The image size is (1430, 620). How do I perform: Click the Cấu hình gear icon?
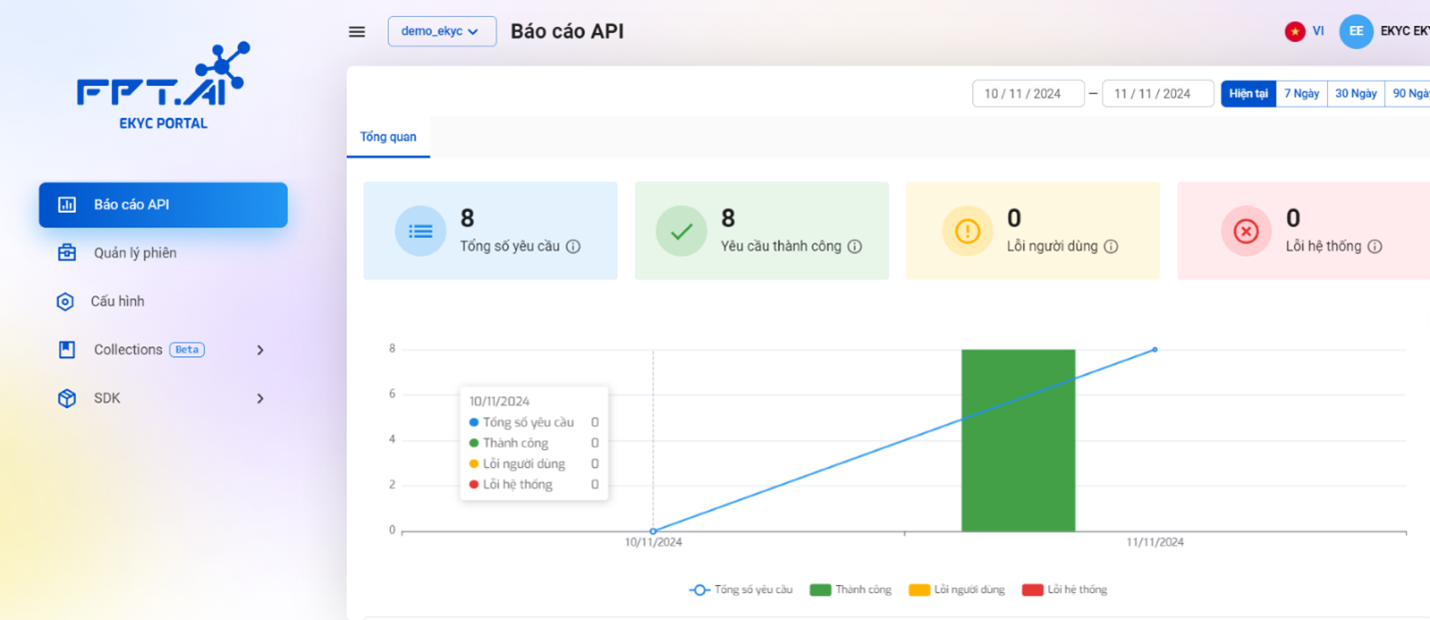[x=66, y=301]
